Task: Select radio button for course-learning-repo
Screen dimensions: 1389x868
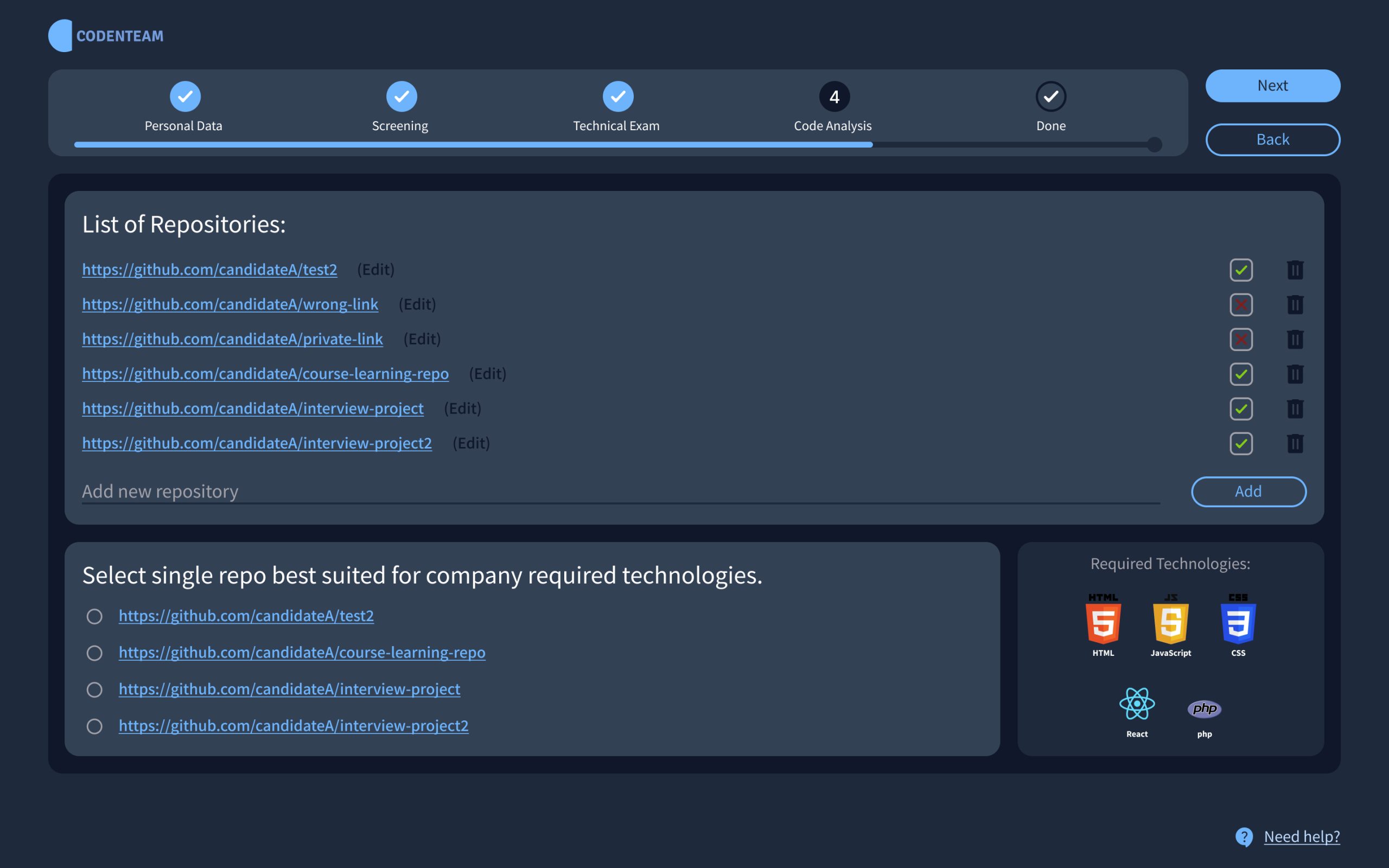Action: pyautogui.click(x=93, y=651)
